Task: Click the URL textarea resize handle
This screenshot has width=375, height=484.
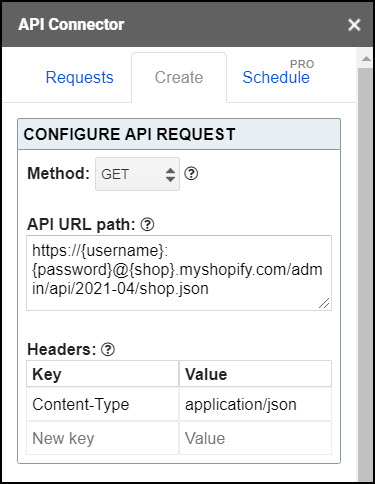Action: click(324, 303)
